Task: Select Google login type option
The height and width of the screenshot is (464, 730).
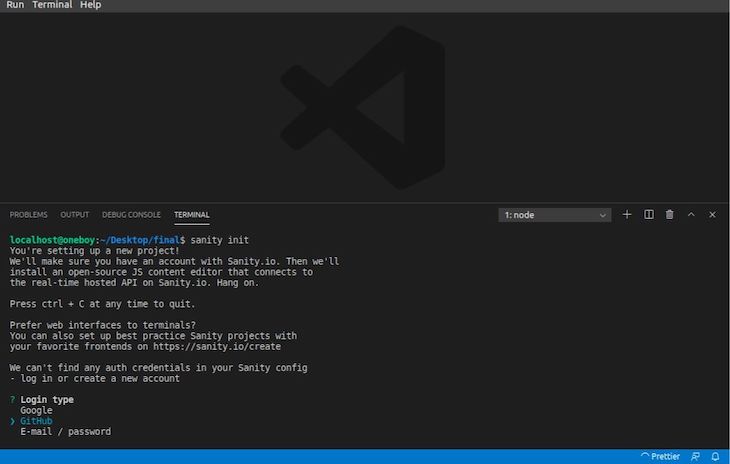Action: 36,411
